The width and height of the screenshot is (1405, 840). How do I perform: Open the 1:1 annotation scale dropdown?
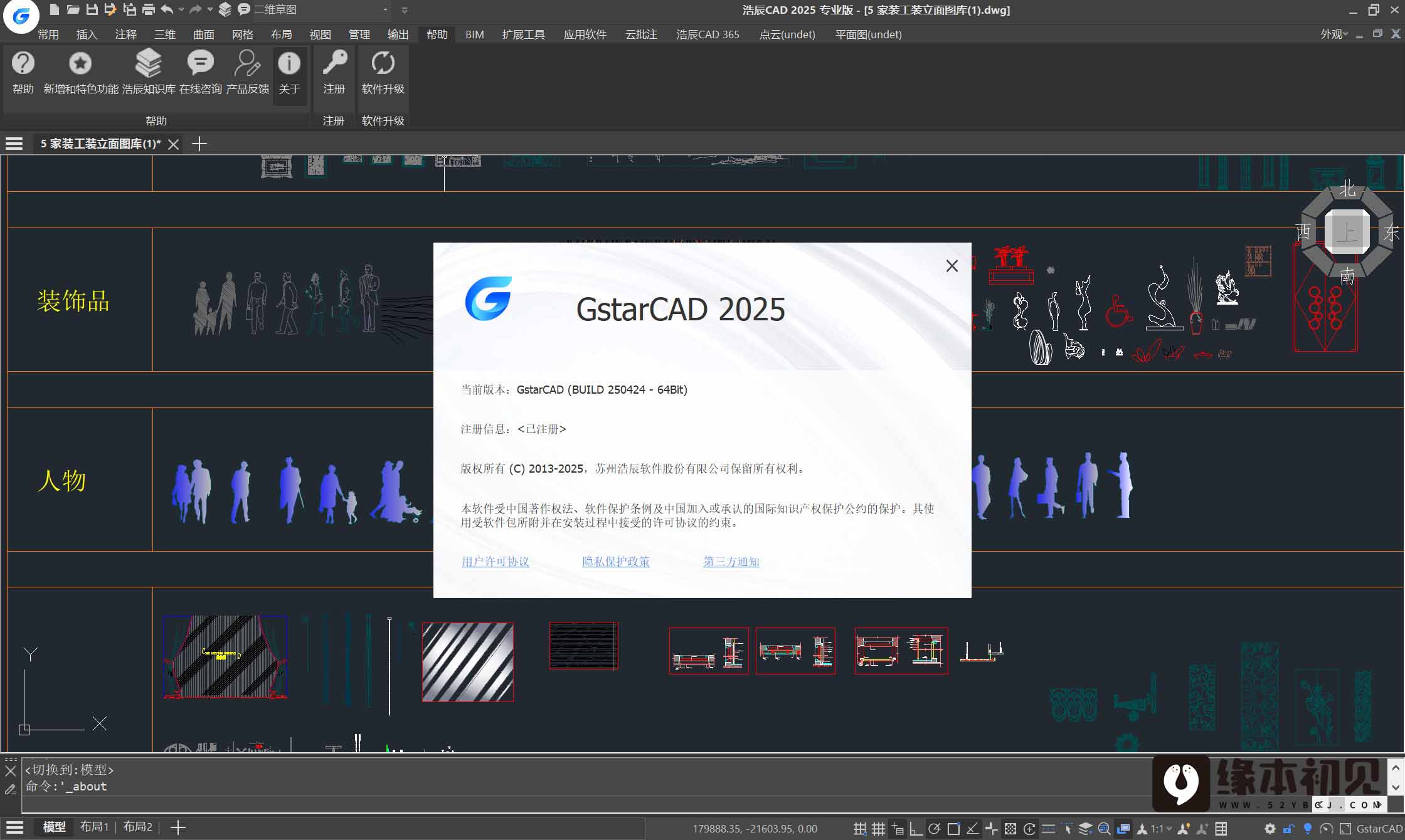coord(1162,829)
